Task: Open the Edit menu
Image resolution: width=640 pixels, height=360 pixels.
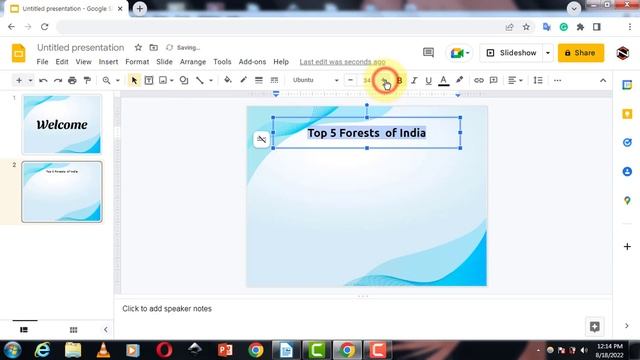Action: [x=62, y=62]
